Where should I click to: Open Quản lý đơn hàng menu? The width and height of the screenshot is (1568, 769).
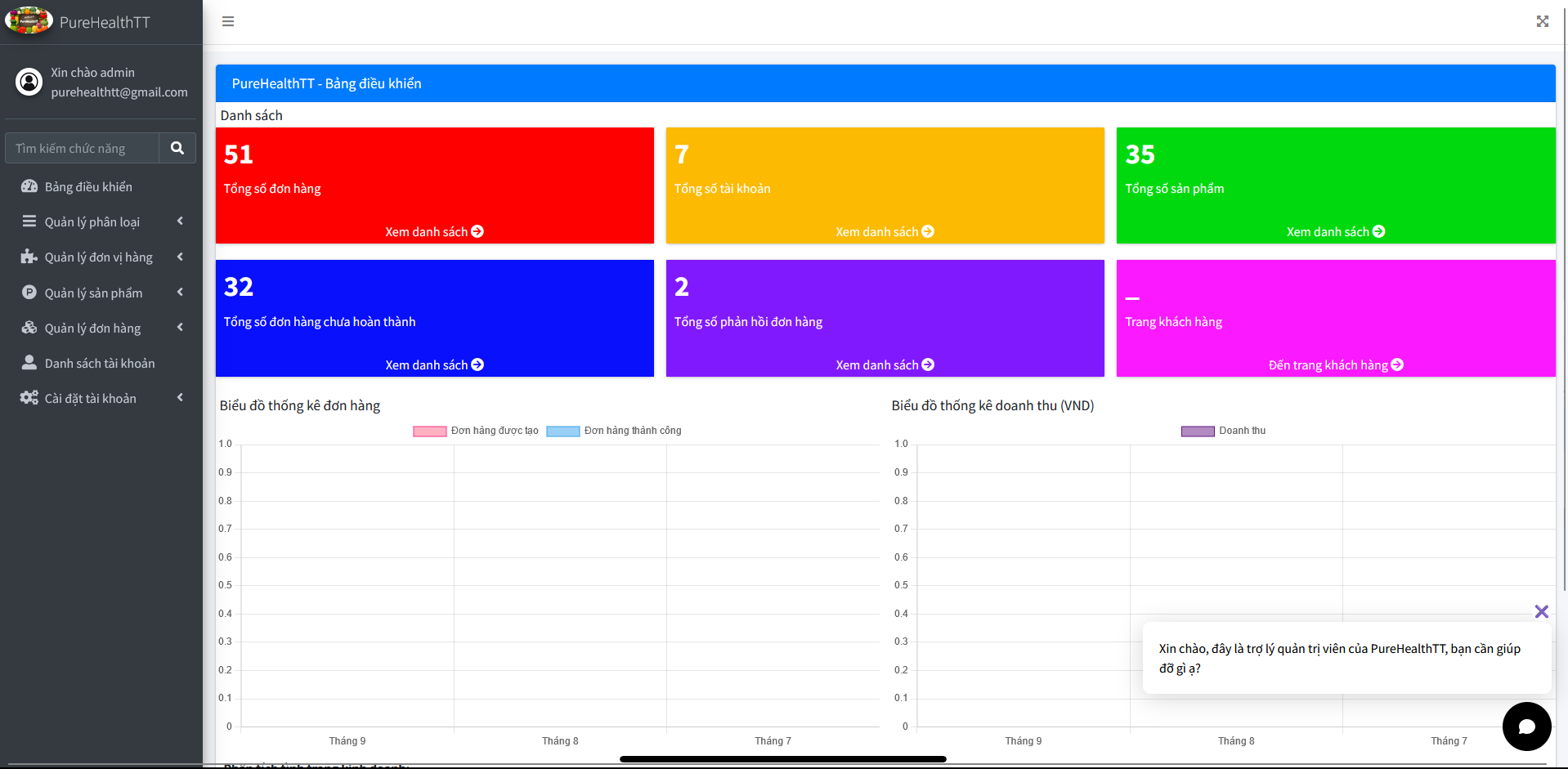101,328
